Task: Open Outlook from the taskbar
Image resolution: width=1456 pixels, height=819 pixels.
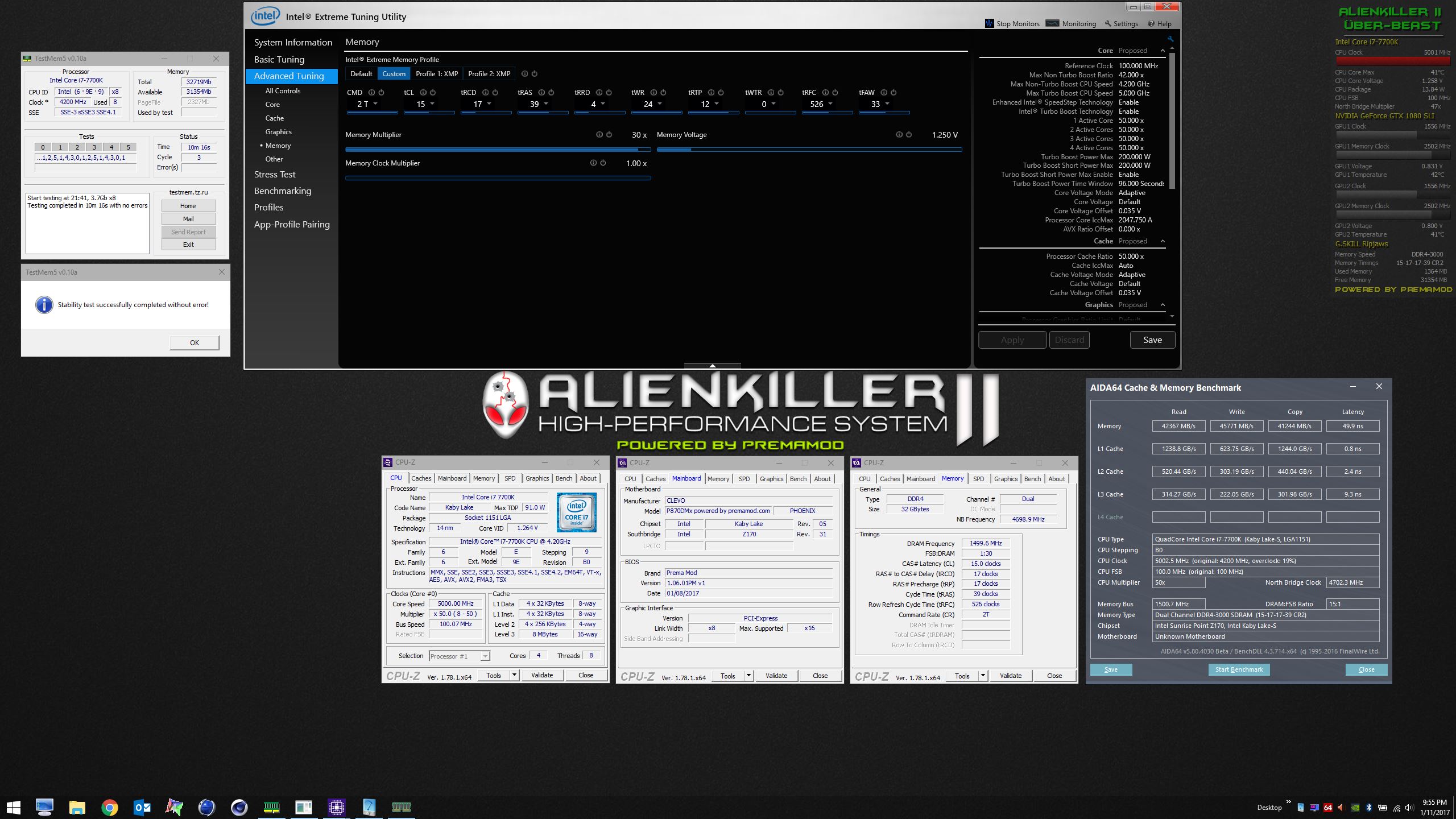Action: tap(142, 807)
